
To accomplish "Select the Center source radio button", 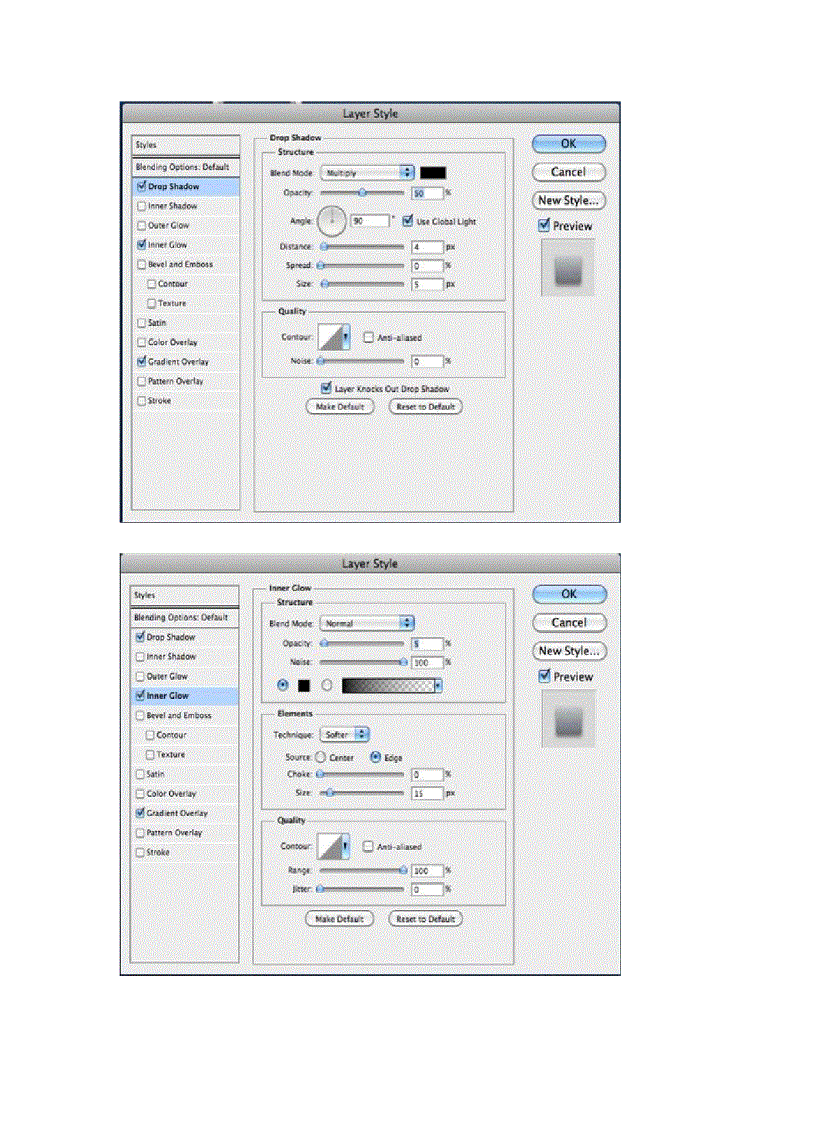I will click(x=321, y=757).
